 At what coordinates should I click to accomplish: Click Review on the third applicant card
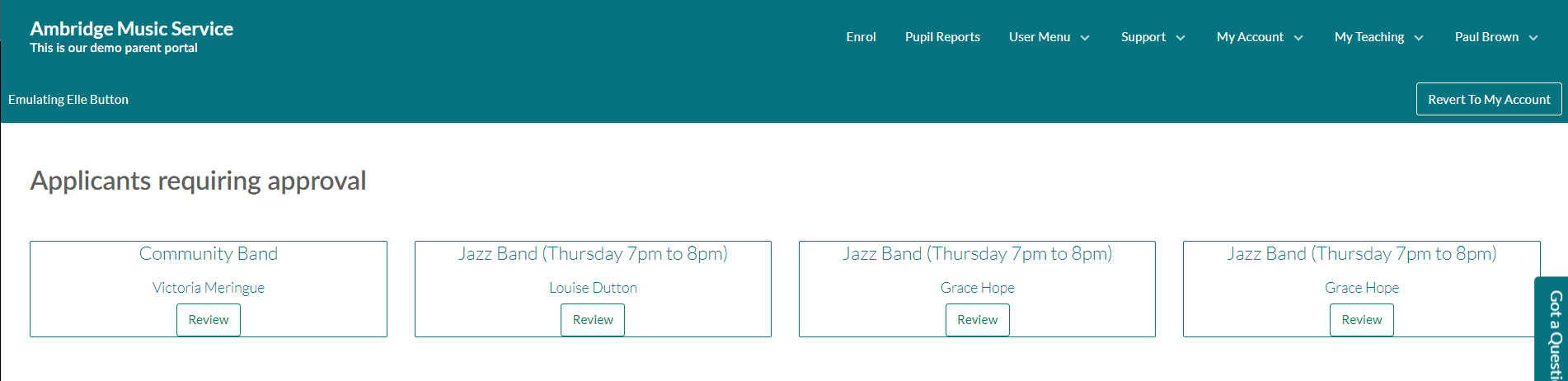977,320
